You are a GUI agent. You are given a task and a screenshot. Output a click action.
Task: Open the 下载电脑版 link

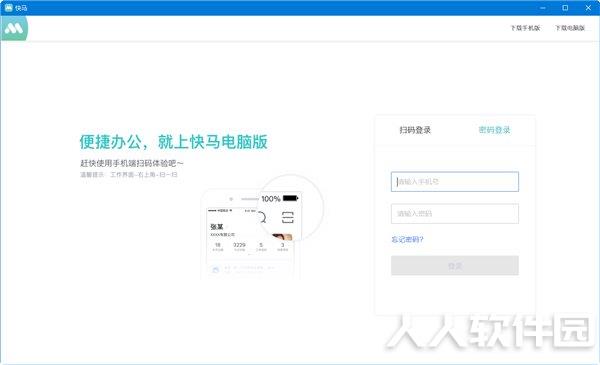click(570, 28)
